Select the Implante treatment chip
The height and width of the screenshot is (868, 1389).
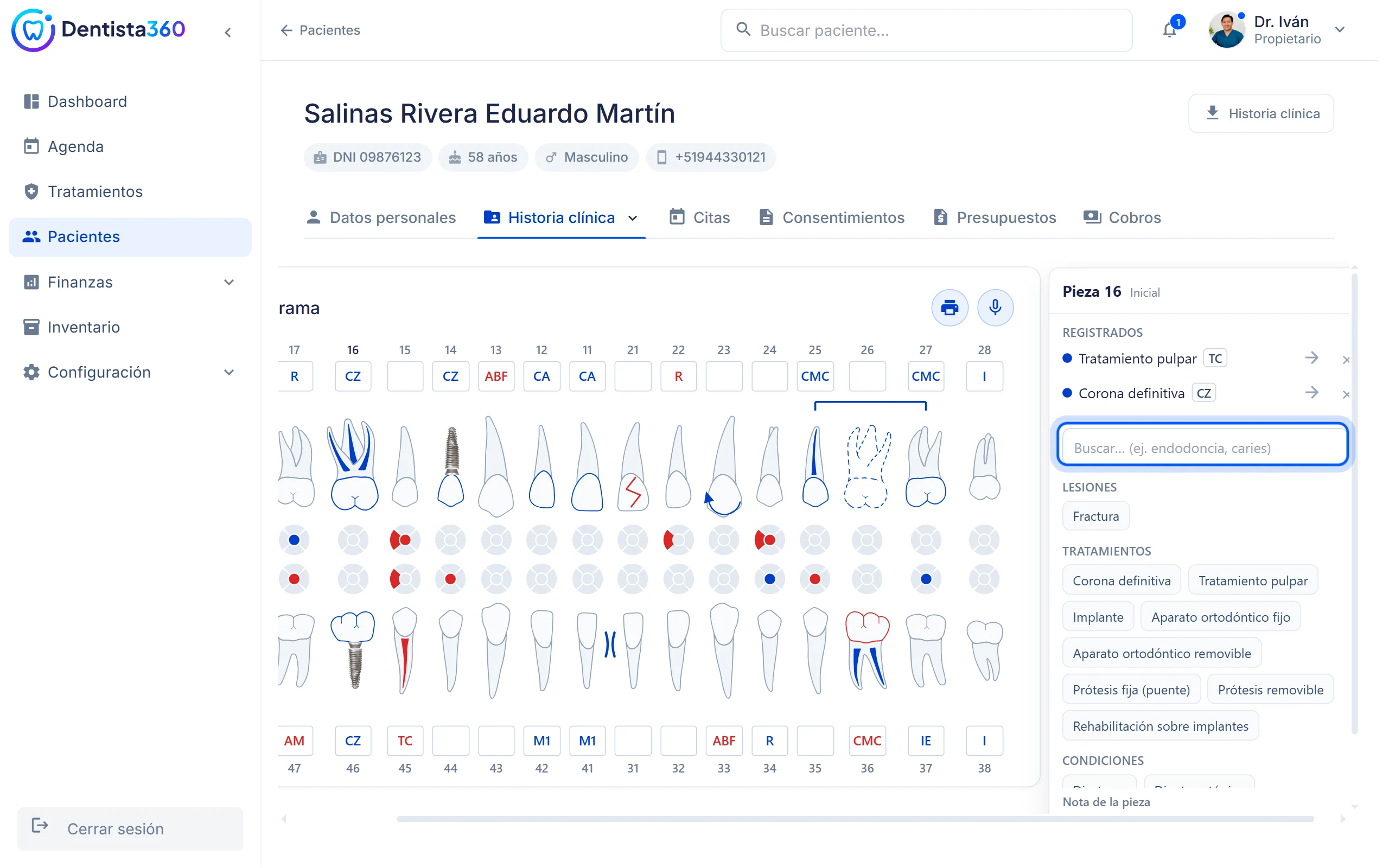pyautogui.click(x=1098, y=617)
